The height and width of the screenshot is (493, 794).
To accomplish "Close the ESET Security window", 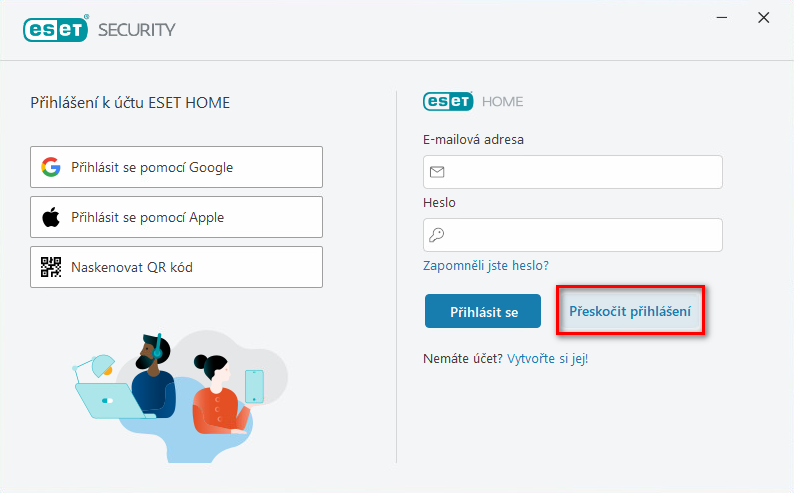I will coord(763,17).
